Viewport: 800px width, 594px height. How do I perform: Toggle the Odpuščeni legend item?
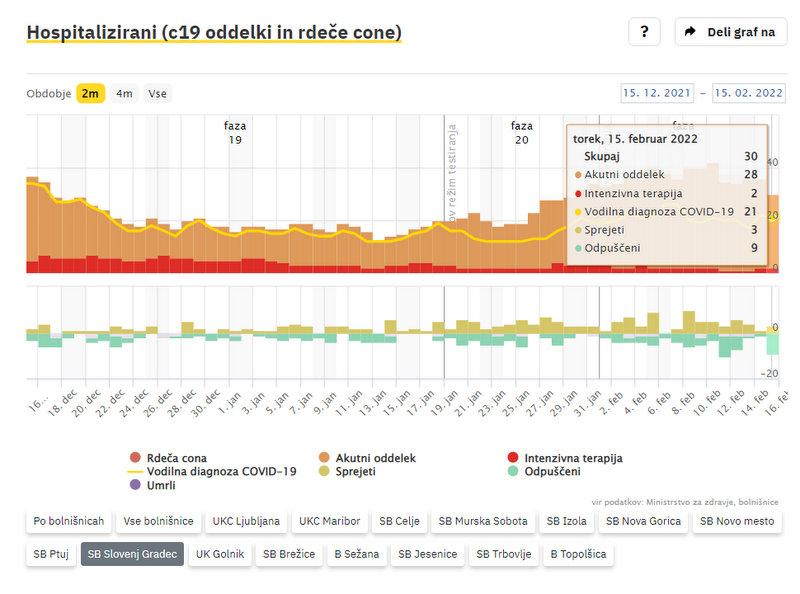point(544,471)
